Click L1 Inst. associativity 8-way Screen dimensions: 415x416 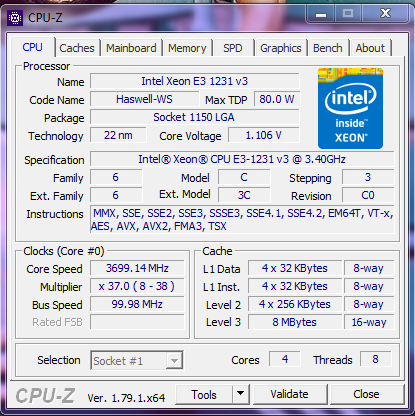pyautogui.click(x=369, y=286)
